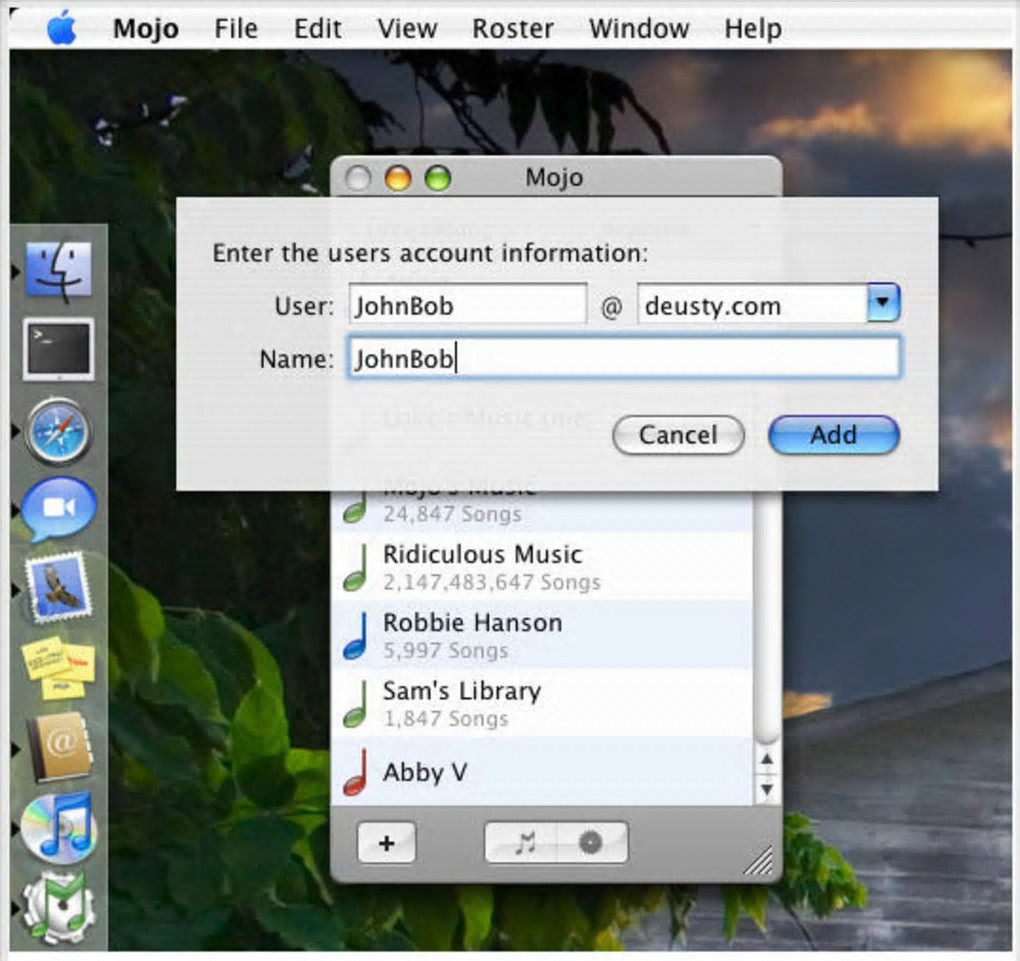Open Stickies notes in dock

(x=59, y=668)
